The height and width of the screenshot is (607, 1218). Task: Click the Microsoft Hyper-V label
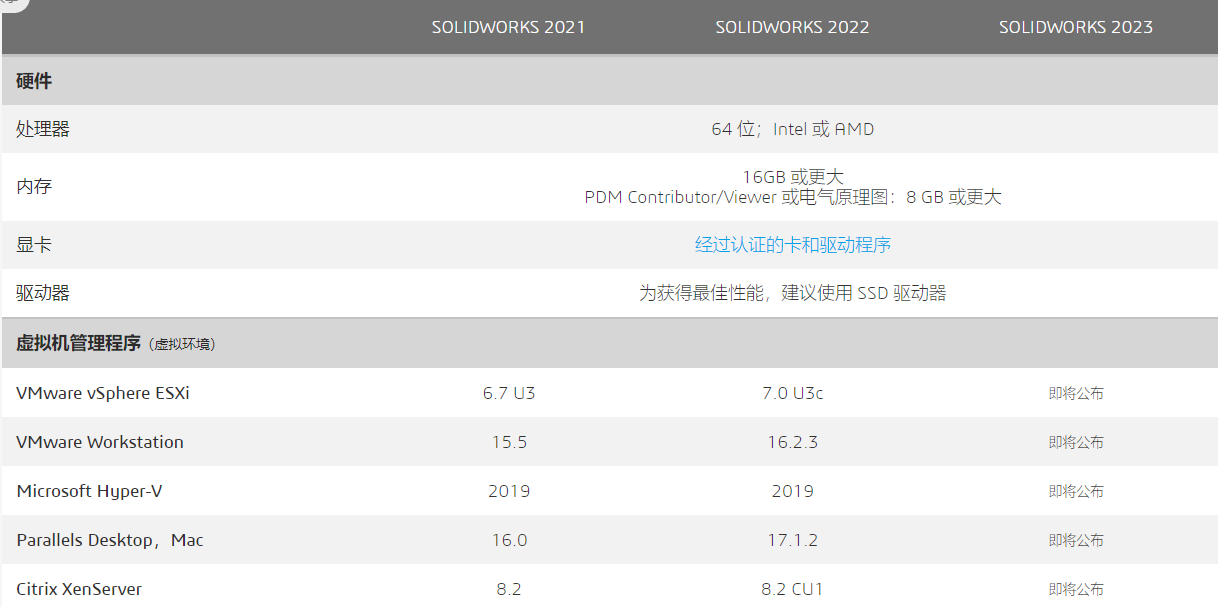coord(89,491)
